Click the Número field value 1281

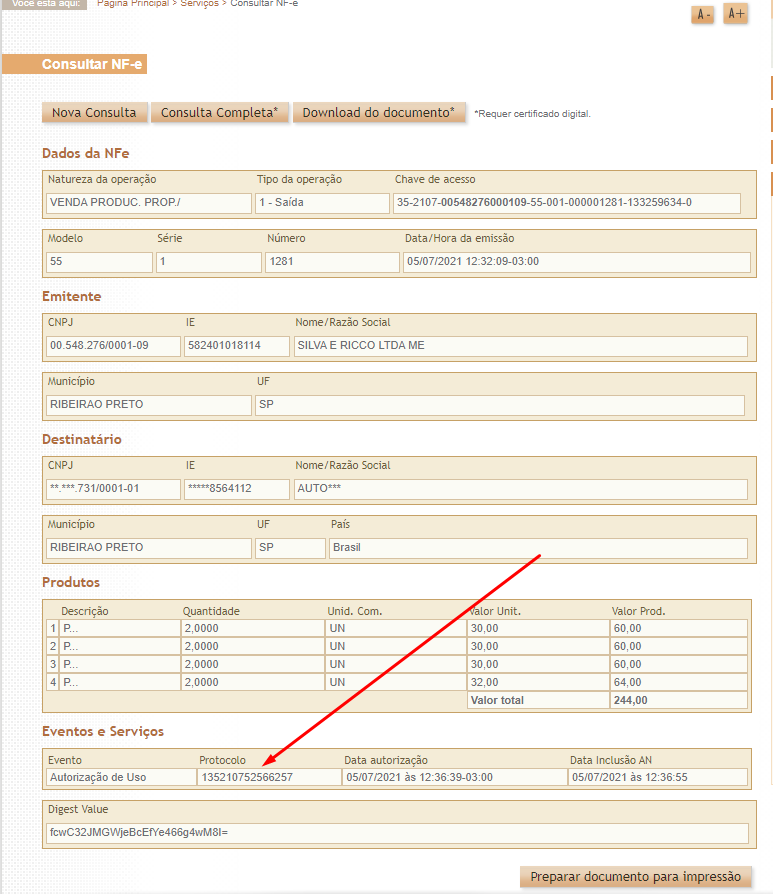pos(332,262)
